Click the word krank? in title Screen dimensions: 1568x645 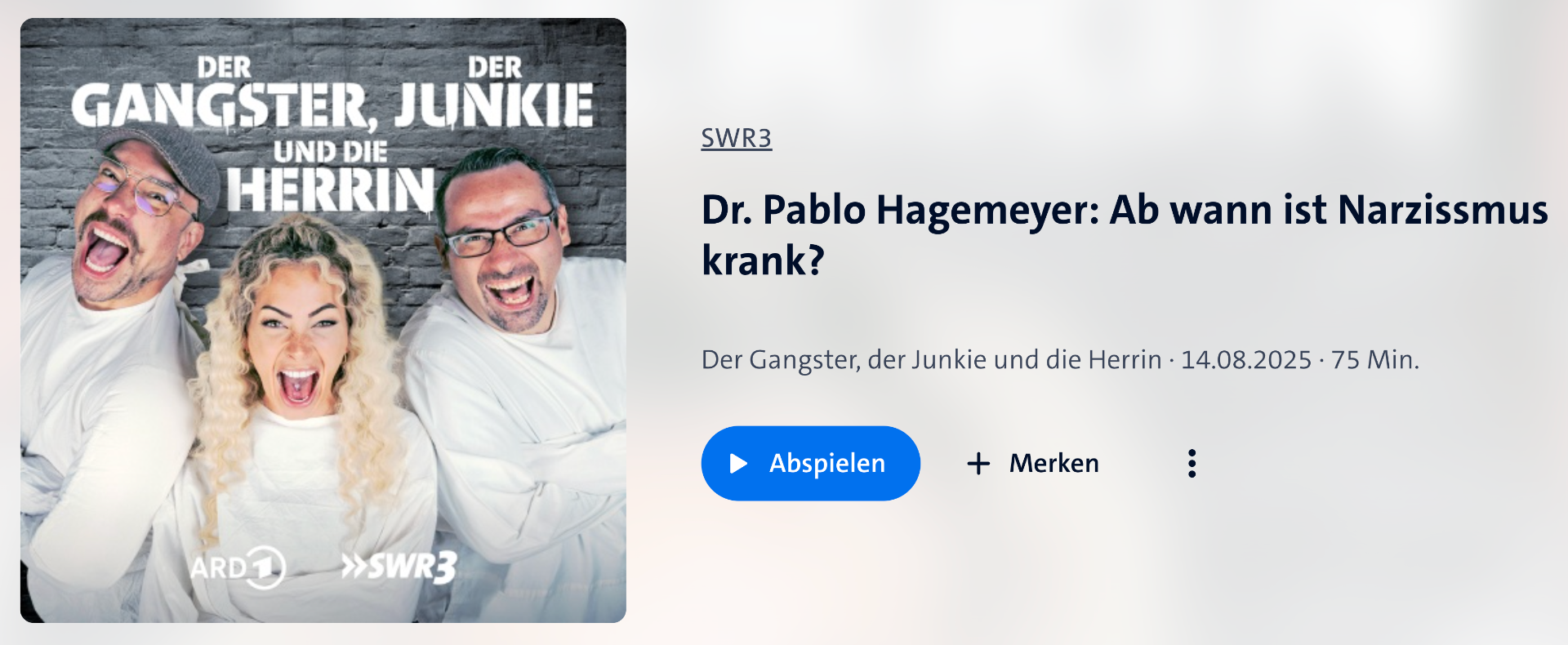point(764,261)
